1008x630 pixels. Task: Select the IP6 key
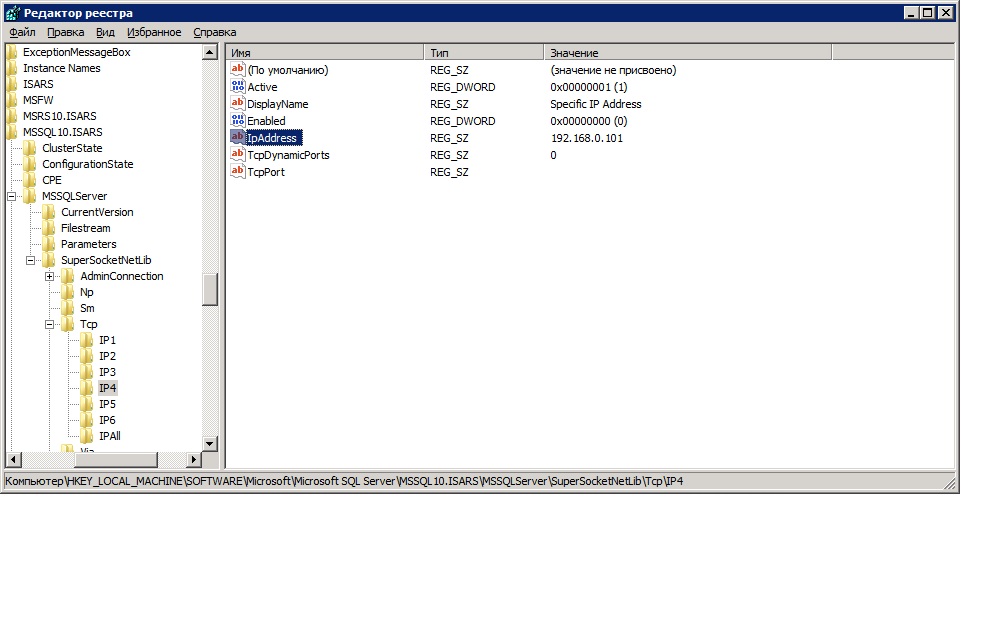[x=107, y=420]
